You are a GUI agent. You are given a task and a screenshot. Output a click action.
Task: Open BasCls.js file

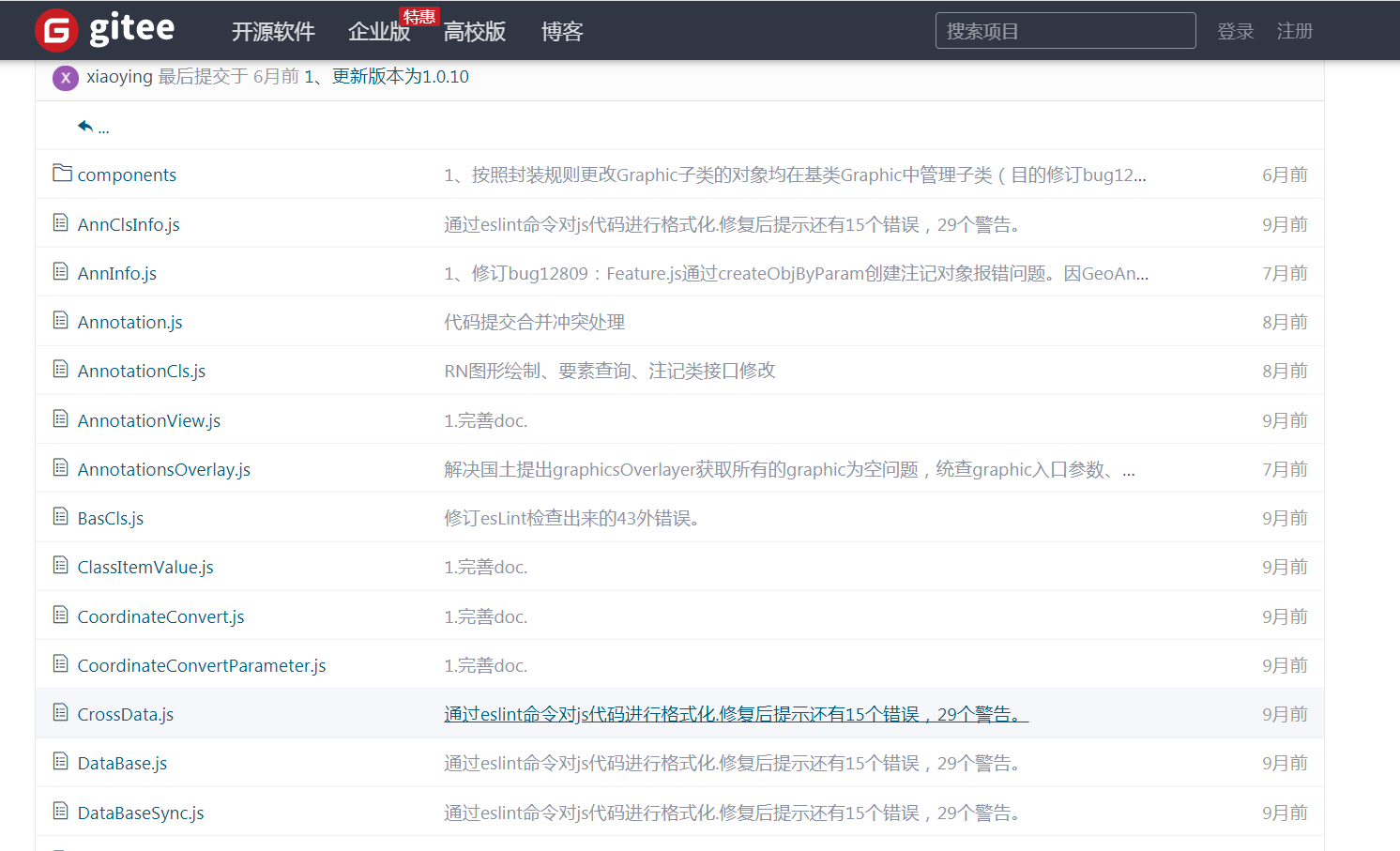111,519
